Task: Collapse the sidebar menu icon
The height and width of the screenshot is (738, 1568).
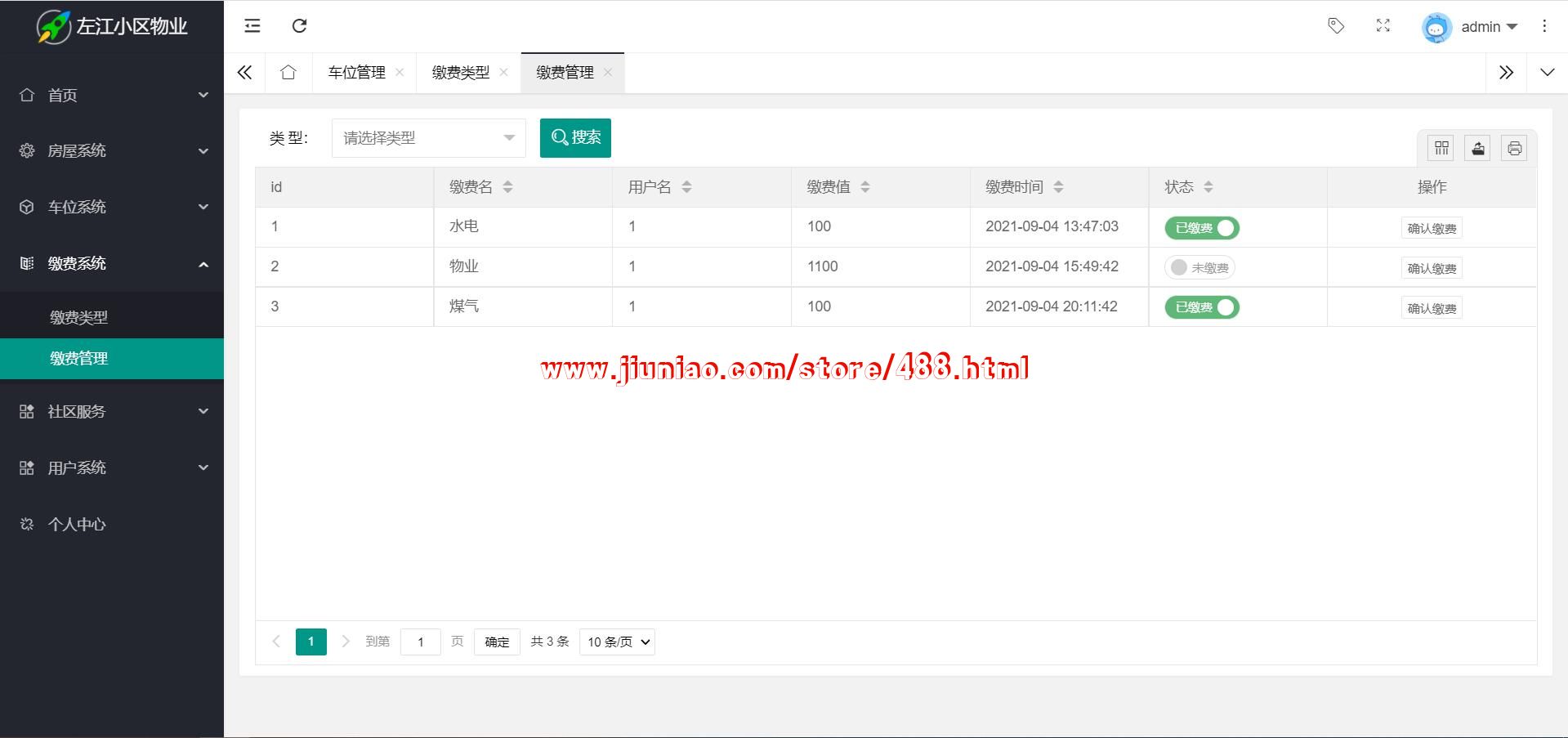Action: (x=252, y=26)
